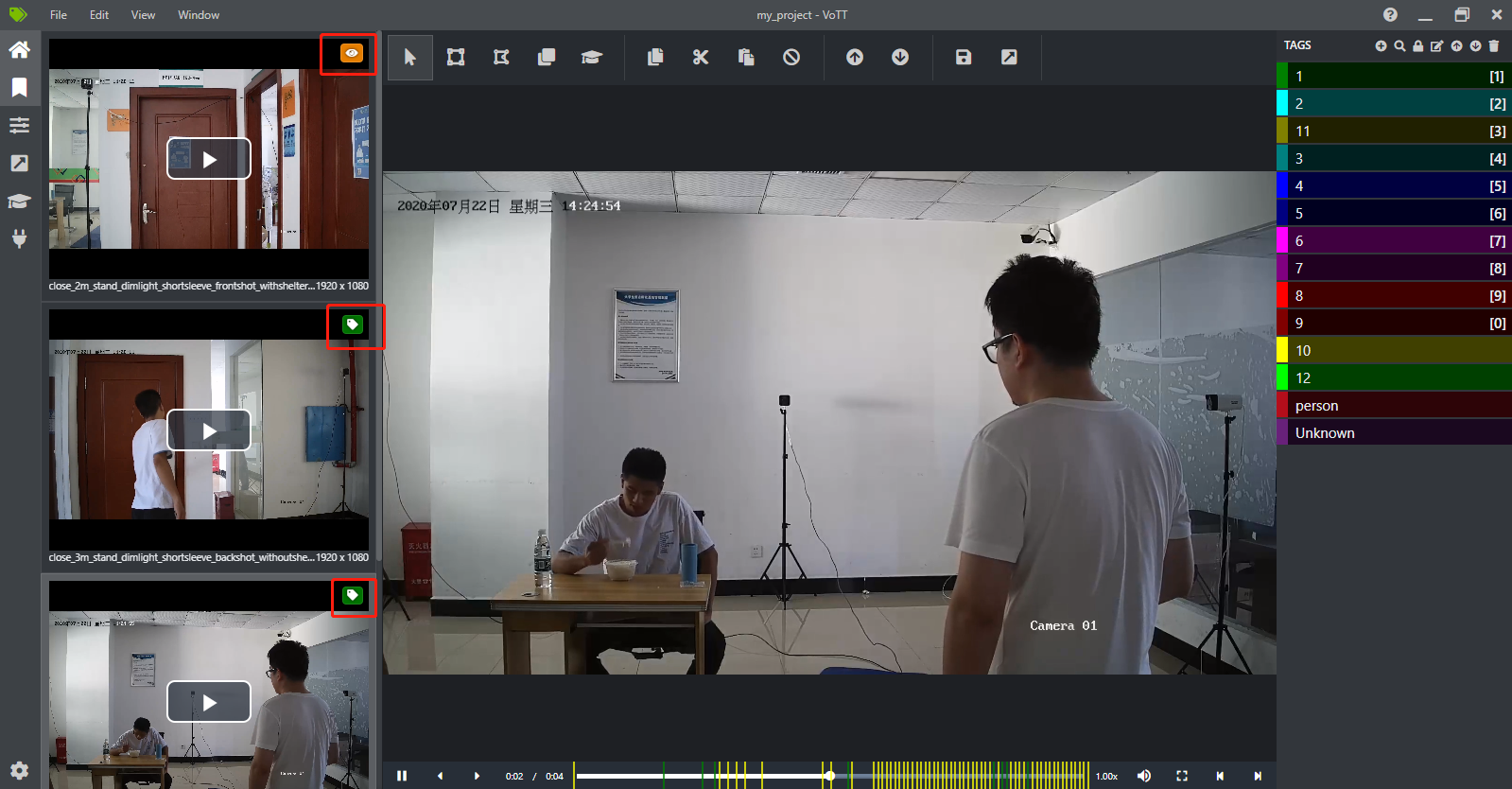
Task: Copy regions using the toolbar icon
Action: click(655, 58)
